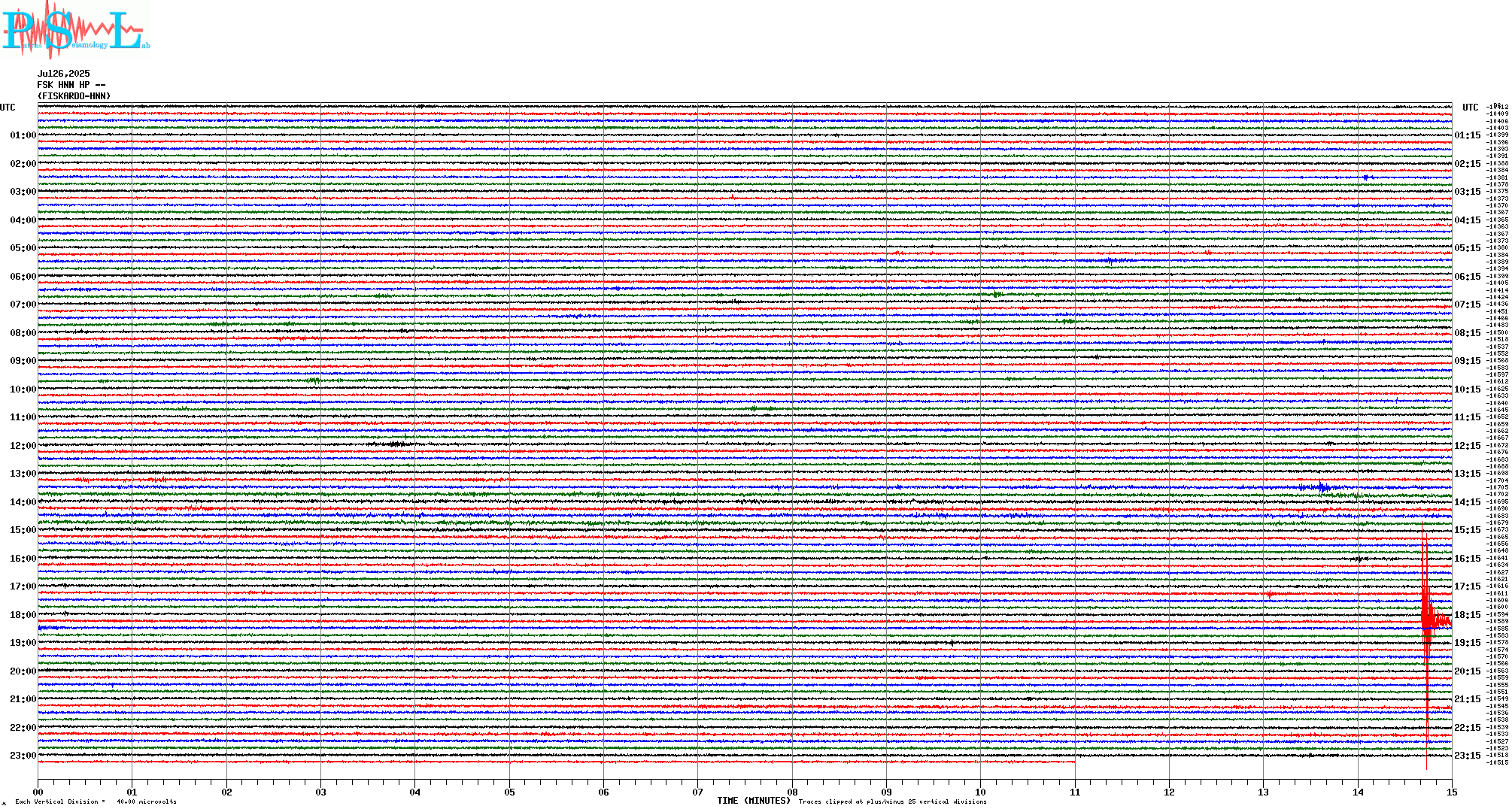
Task: Click the 10:15 time label
Action: (x=1468, y=389)
